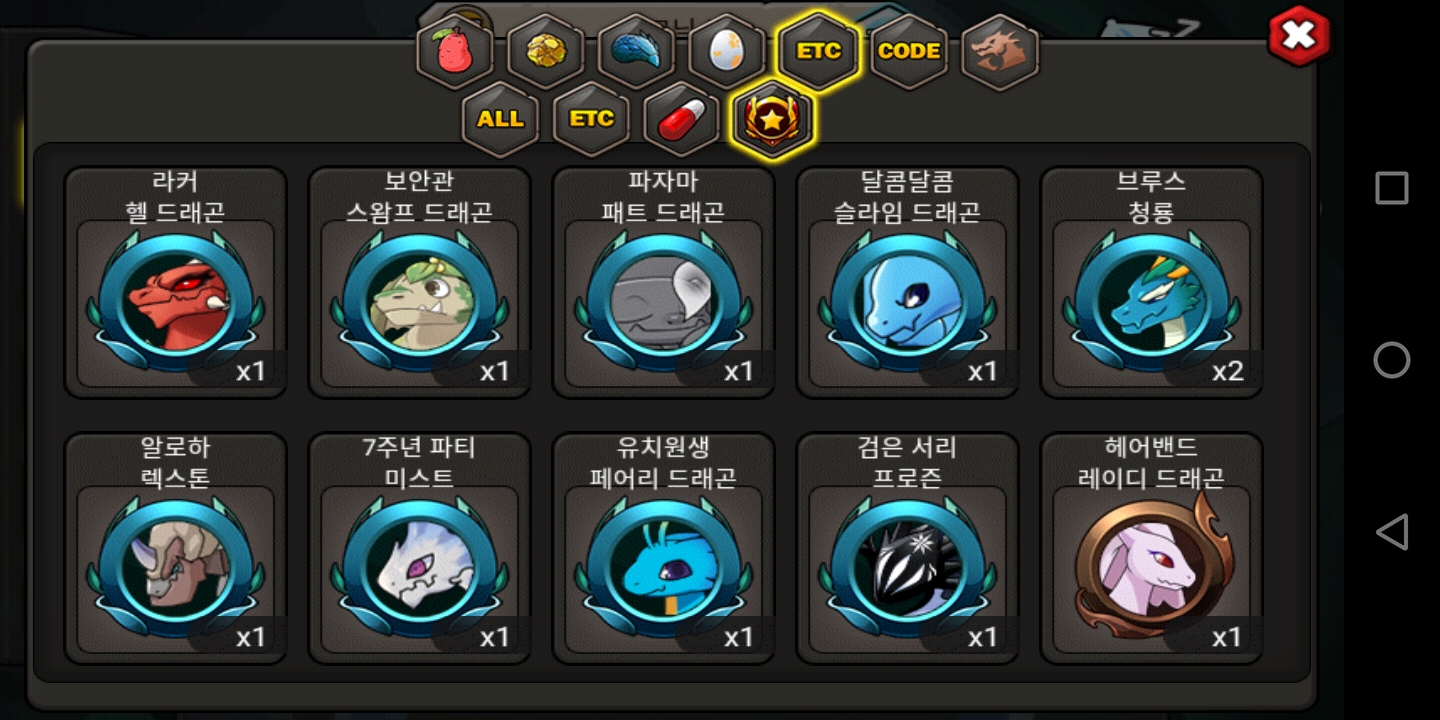Open the blue dragon wing category
This screenshot has width=1440, height=720.
(636, 51)
